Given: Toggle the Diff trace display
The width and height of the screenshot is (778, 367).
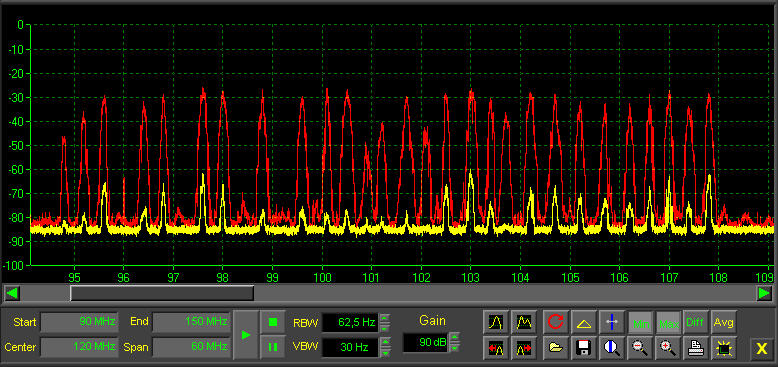Looking at the screenshot, I should coord(696,322).
